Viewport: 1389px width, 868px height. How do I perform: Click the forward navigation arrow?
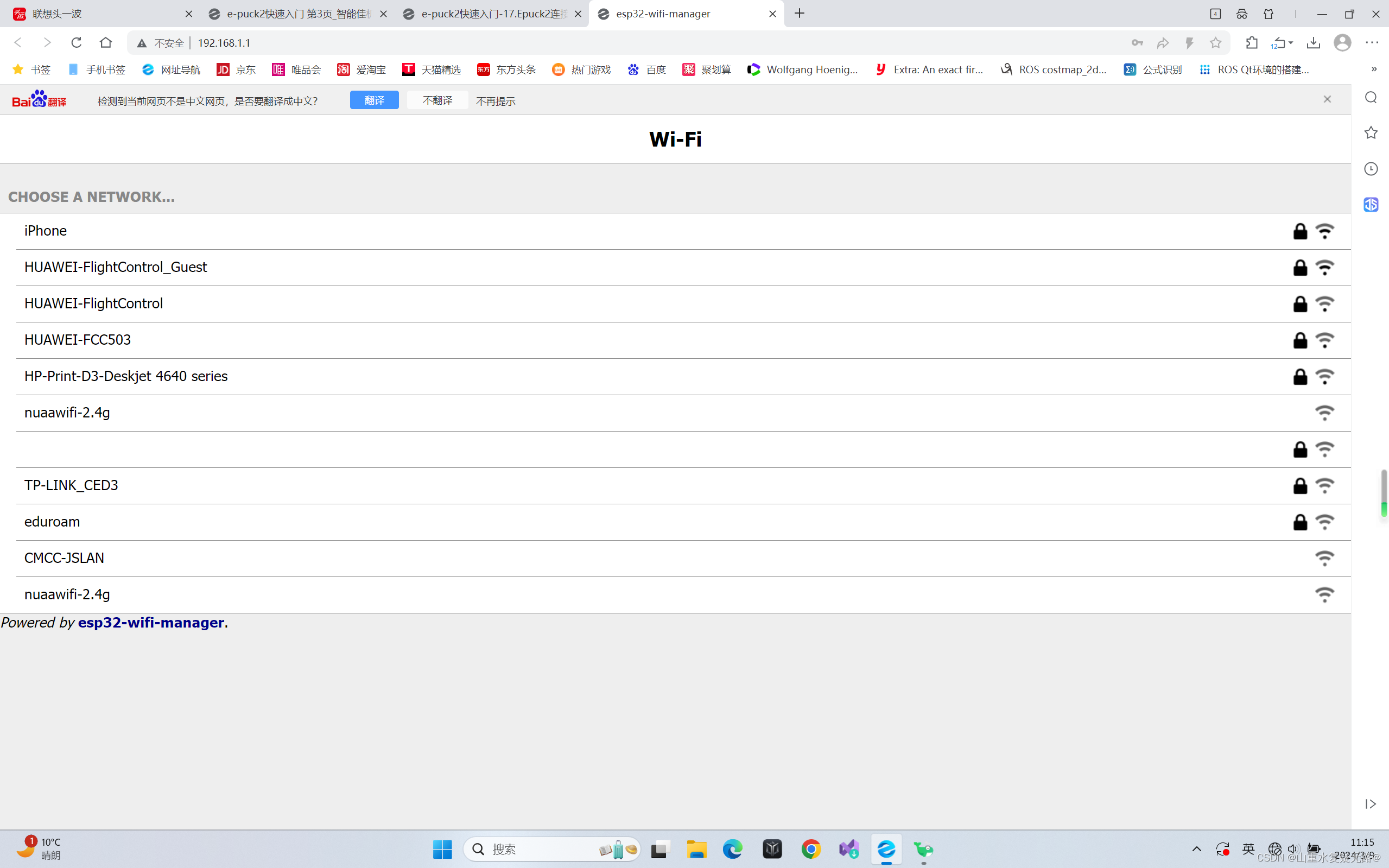(47, 42)
